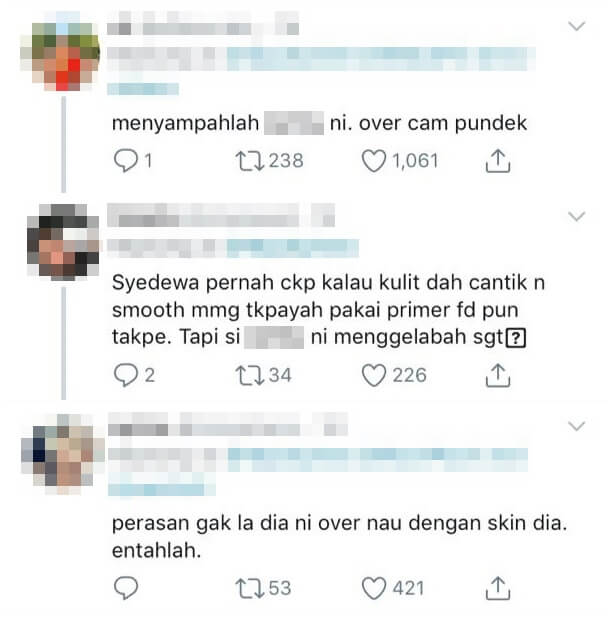Share the 'entahlah' tweet
This screenshot has height=617, width=613.
point(498,588)
